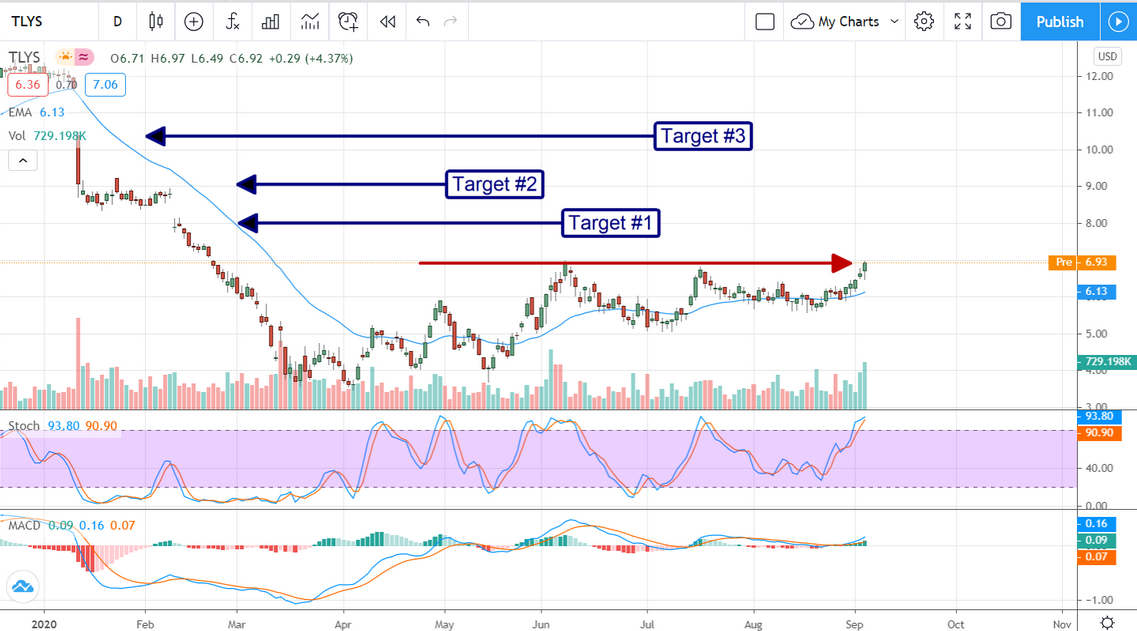Screen dimensions: 1137x631
Task: Click the play icon beside Publish
Action: tap(1118, 22)
